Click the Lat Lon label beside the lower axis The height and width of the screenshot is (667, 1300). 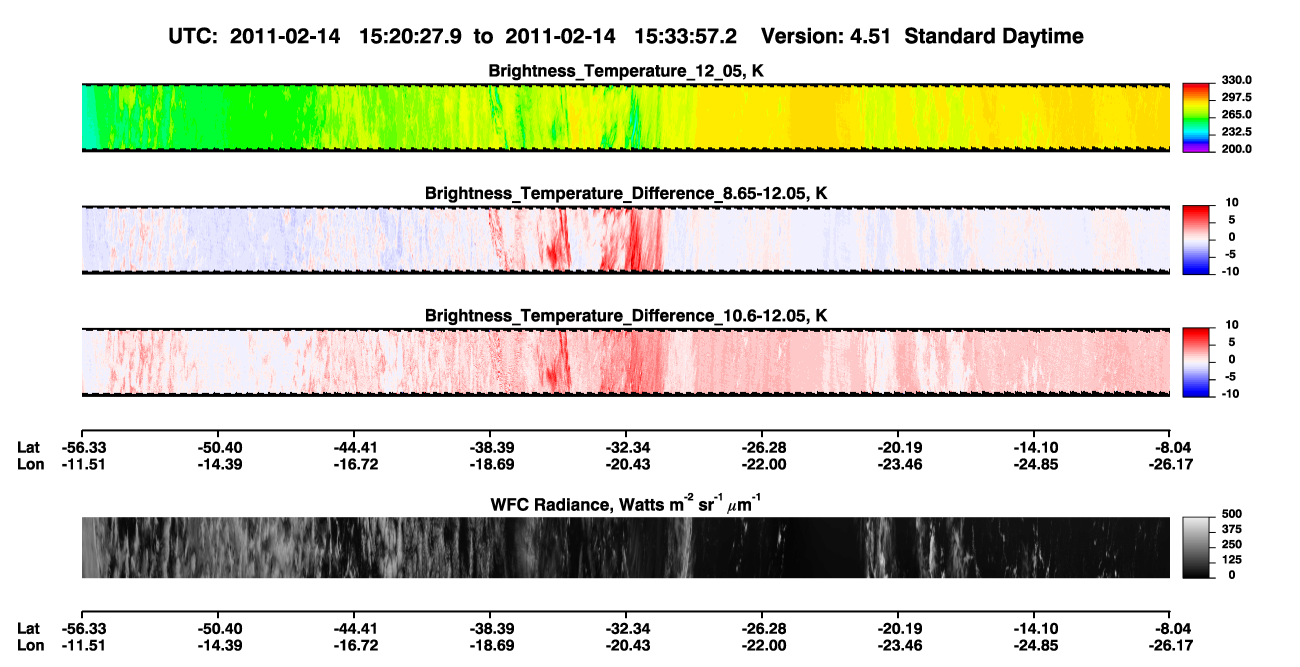click(x=31, y=637)
